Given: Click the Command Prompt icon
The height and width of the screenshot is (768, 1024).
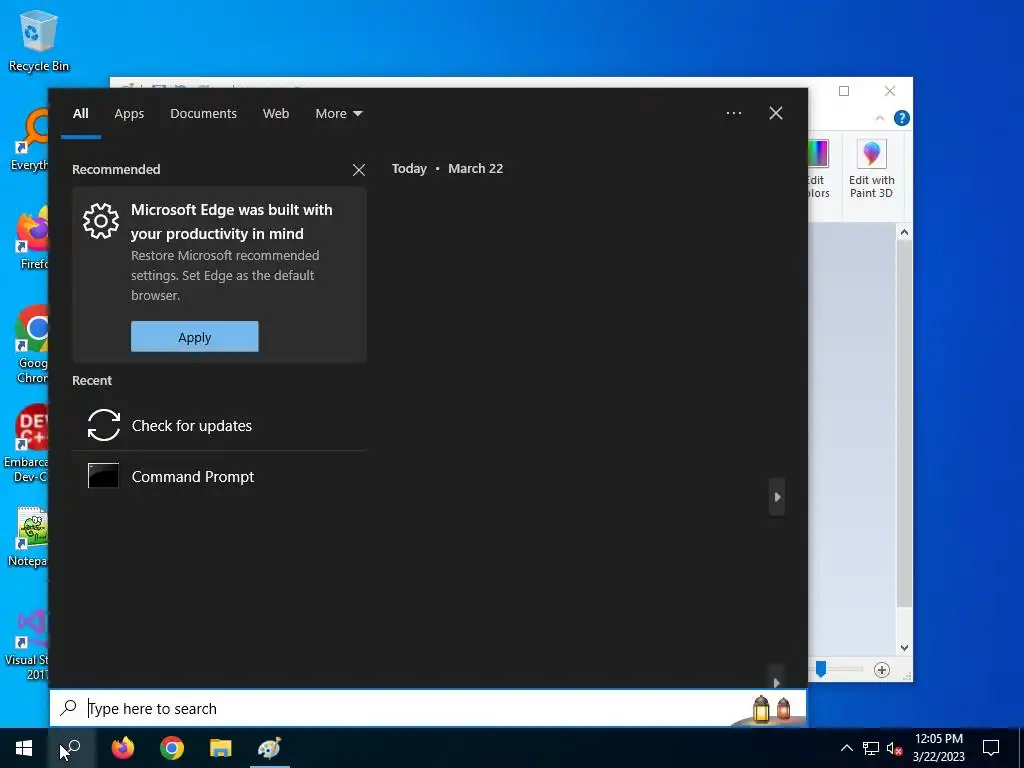Looking at the screenshot, I should 103,475.
